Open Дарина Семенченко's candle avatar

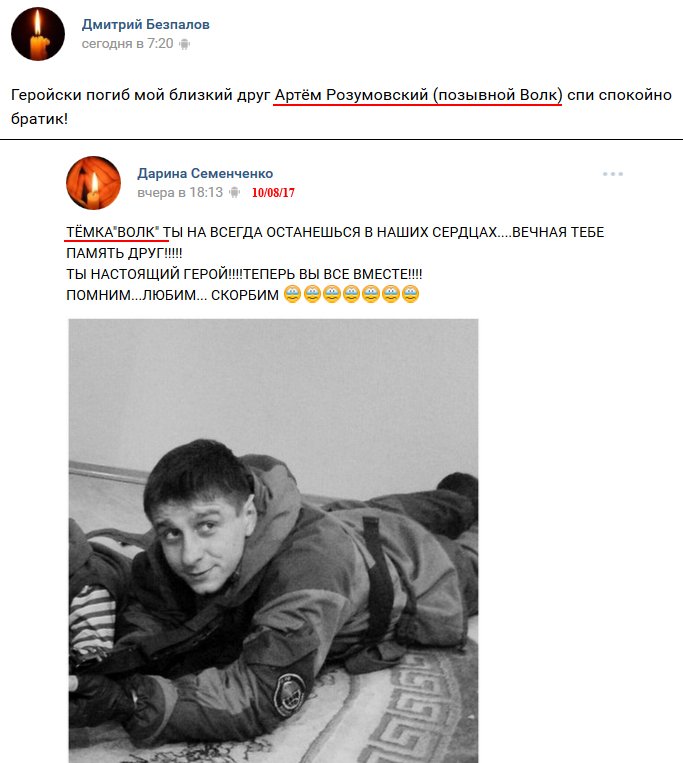click(x=93, y=183)
